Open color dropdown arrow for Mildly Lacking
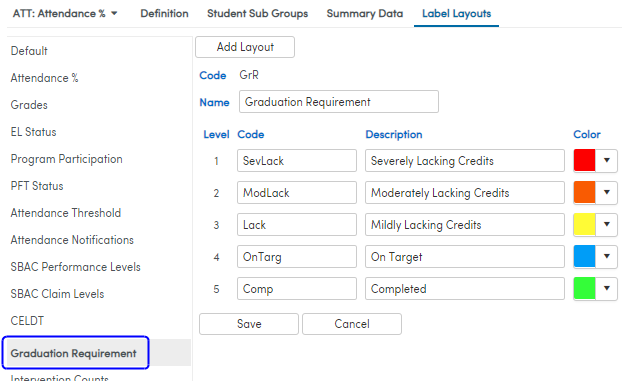The width and height of the screenshot is (627, 381). [x=607, y=224]
